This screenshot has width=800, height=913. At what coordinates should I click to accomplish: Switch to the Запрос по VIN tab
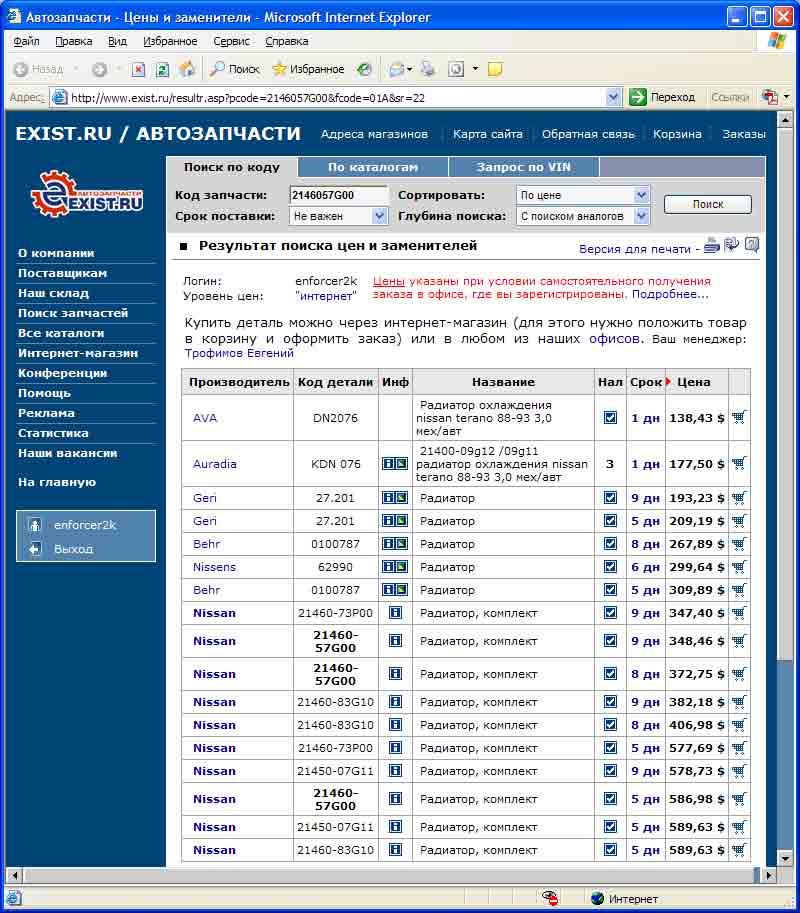click(x=523, y=167)
